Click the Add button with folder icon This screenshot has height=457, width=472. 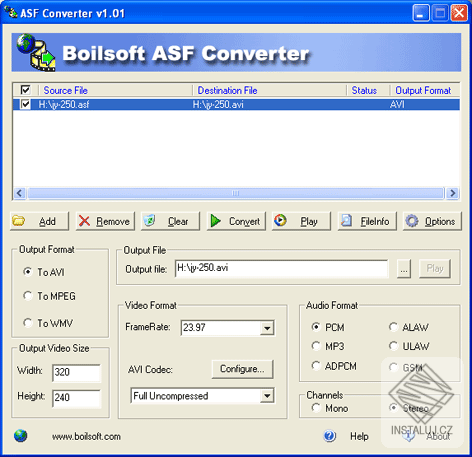[39, 221]
